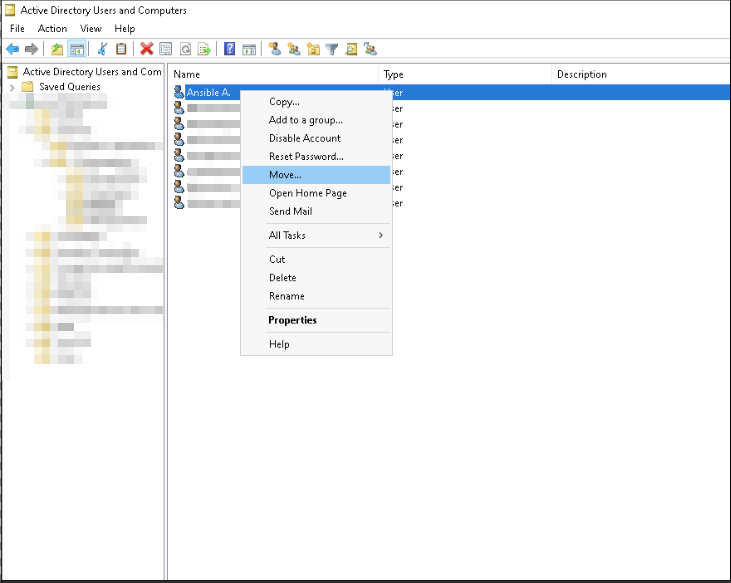The height and width of the screenshot is (583, 731).
Task: Click the Cut scissors toolbar icon
Action: (x=101, y=49)
